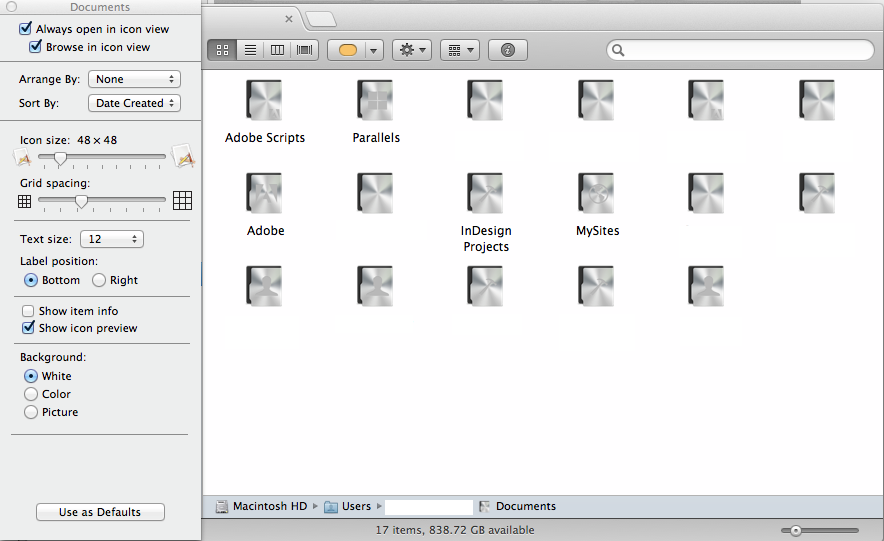Open the item arrangement menu

pyautogui.click(x=460, y=50)
